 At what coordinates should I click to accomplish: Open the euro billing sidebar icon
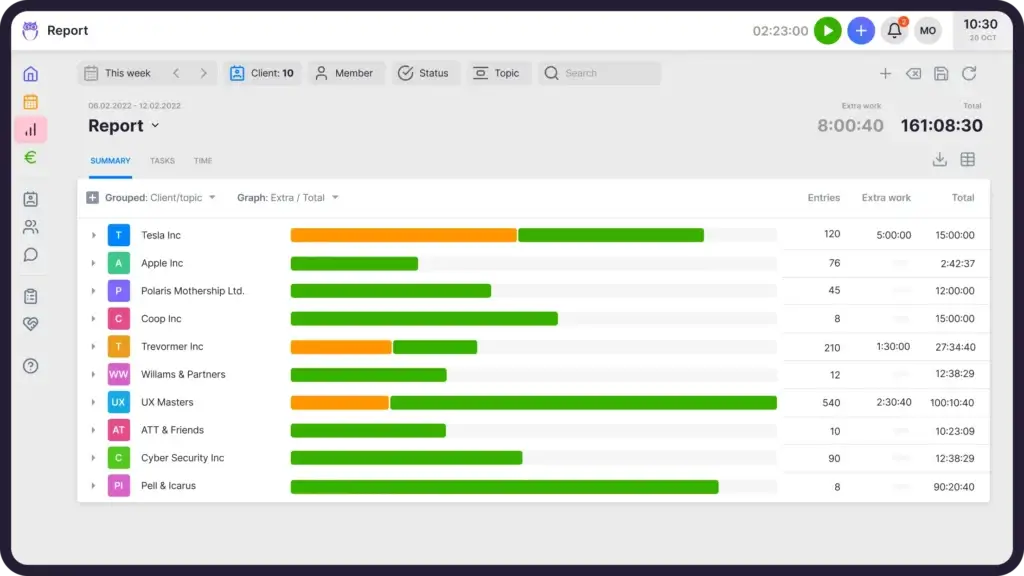tap(31, 157)
